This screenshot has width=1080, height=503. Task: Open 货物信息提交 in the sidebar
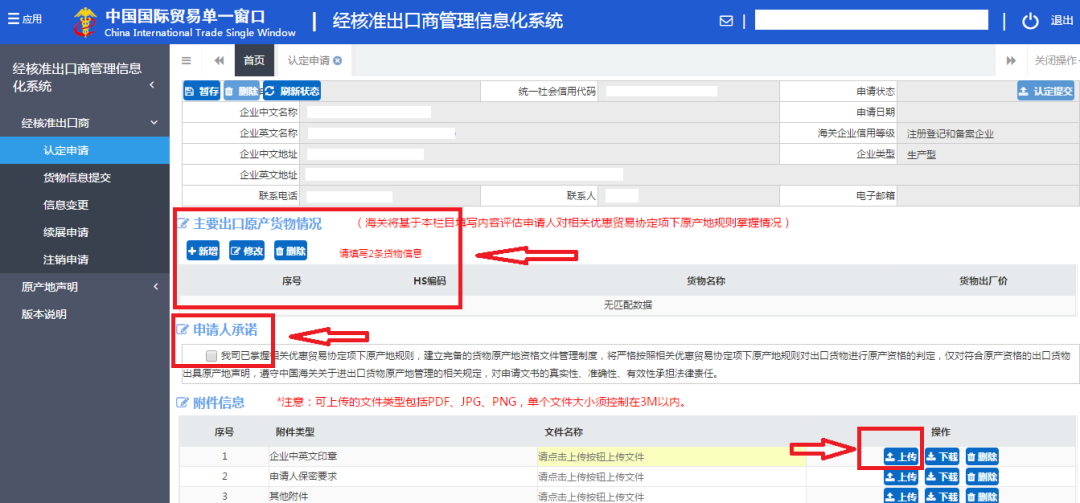coord(77,178)
